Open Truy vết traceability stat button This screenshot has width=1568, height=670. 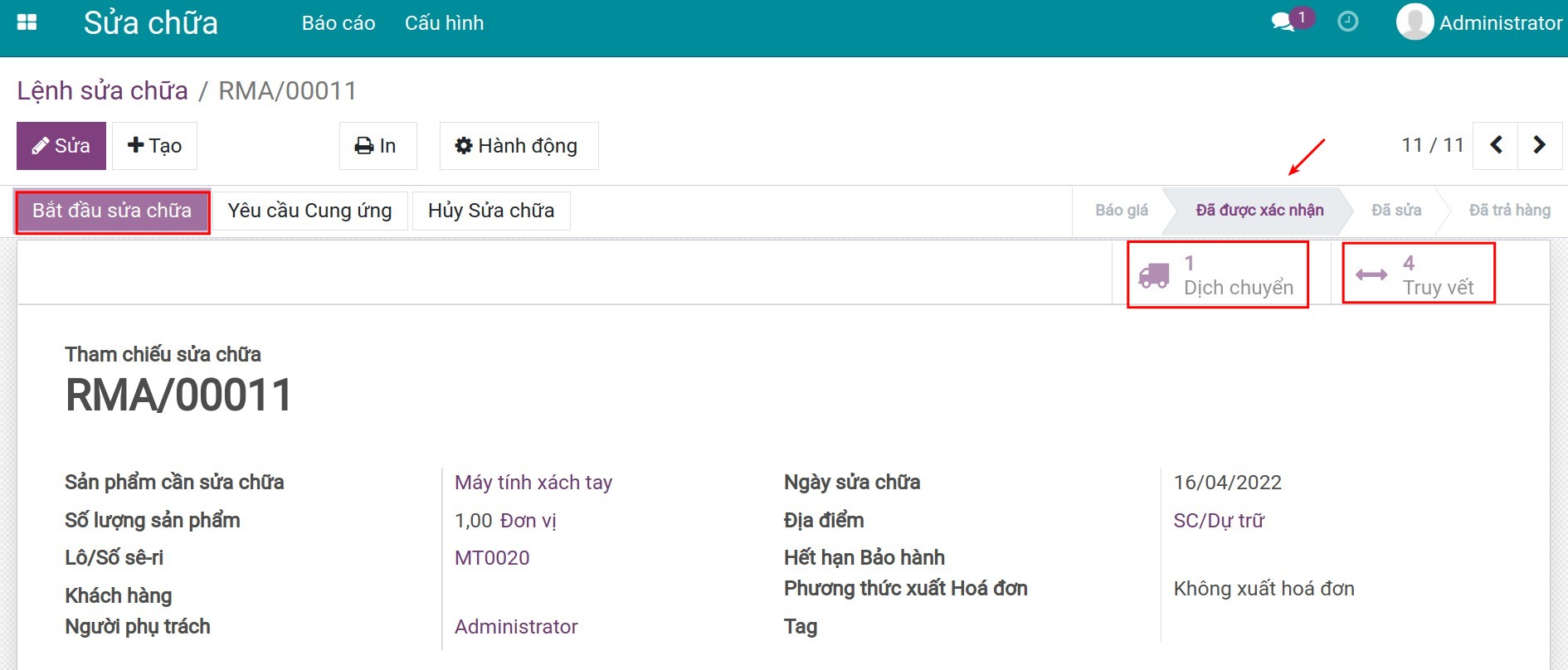click(x=1419, y=274)
